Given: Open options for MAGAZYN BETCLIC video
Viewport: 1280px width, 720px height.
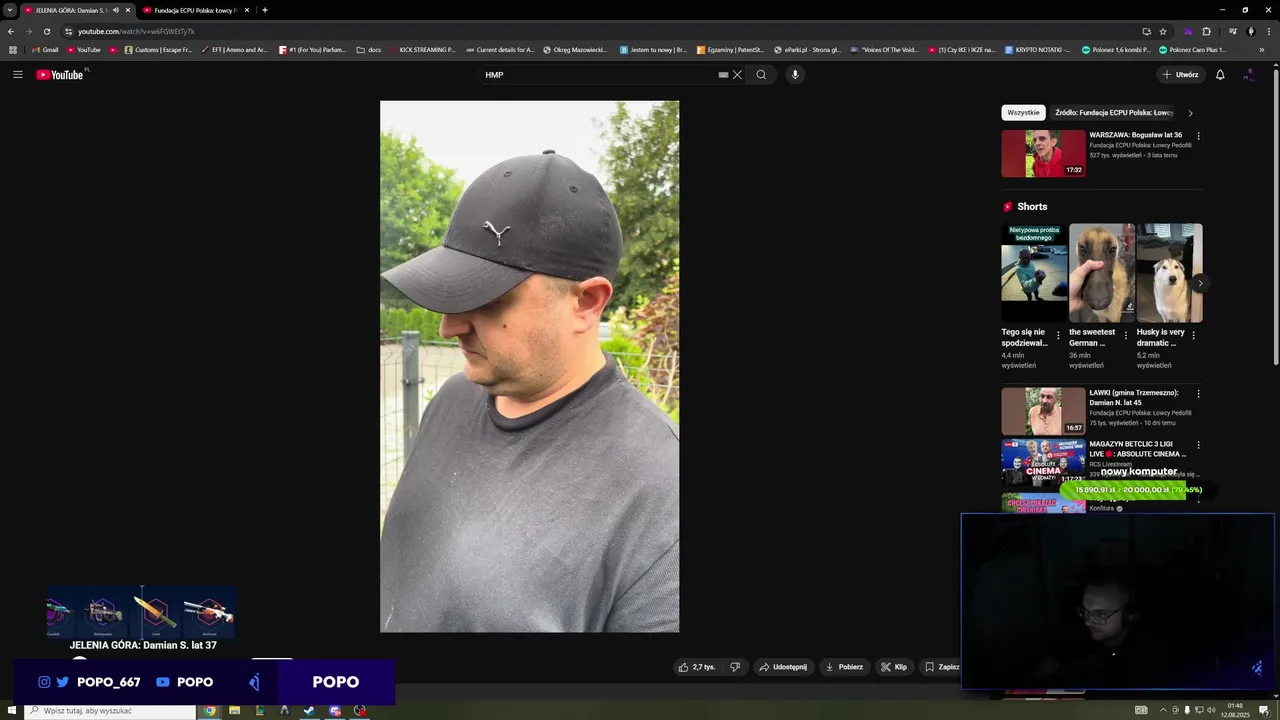Looking at the screenshot, I should (x=1198, y=445).
